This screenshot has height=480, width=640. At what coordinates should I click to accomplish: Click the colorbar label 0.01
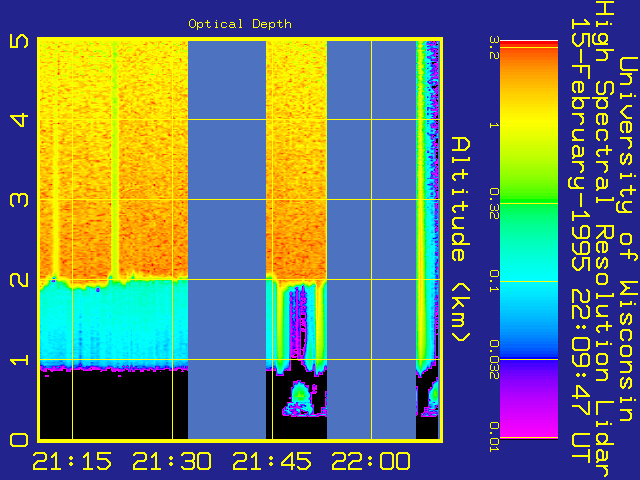pyautogui.click(x=494, y=438)
